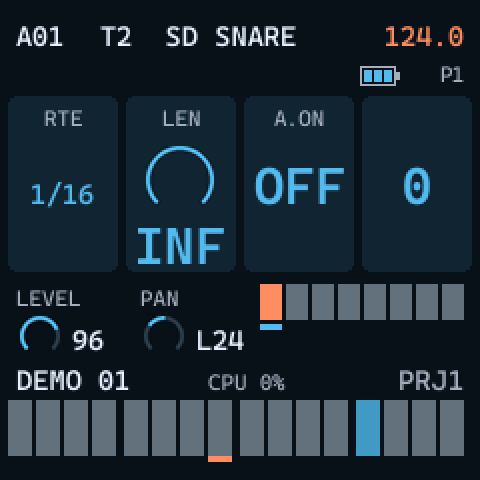This screenshot has height=480, width=480.
Task: Click the PAN knob
Action: 164,333
